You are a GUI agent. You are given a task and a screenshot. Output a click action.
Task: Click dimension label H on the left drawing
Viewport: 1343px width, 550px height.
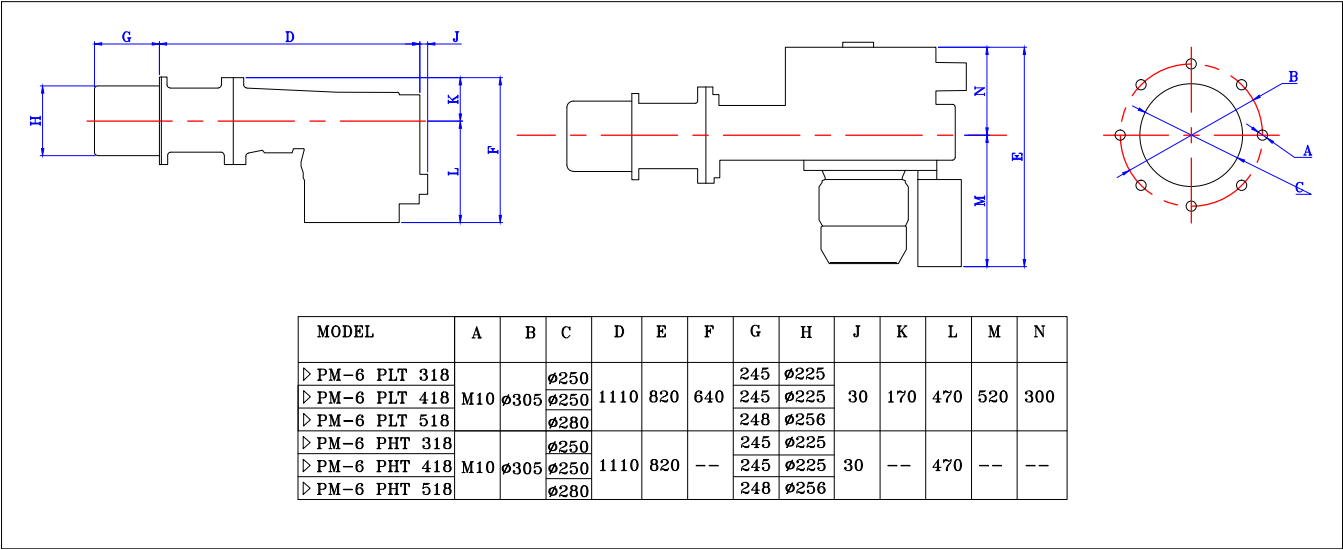tap(36, 120)
